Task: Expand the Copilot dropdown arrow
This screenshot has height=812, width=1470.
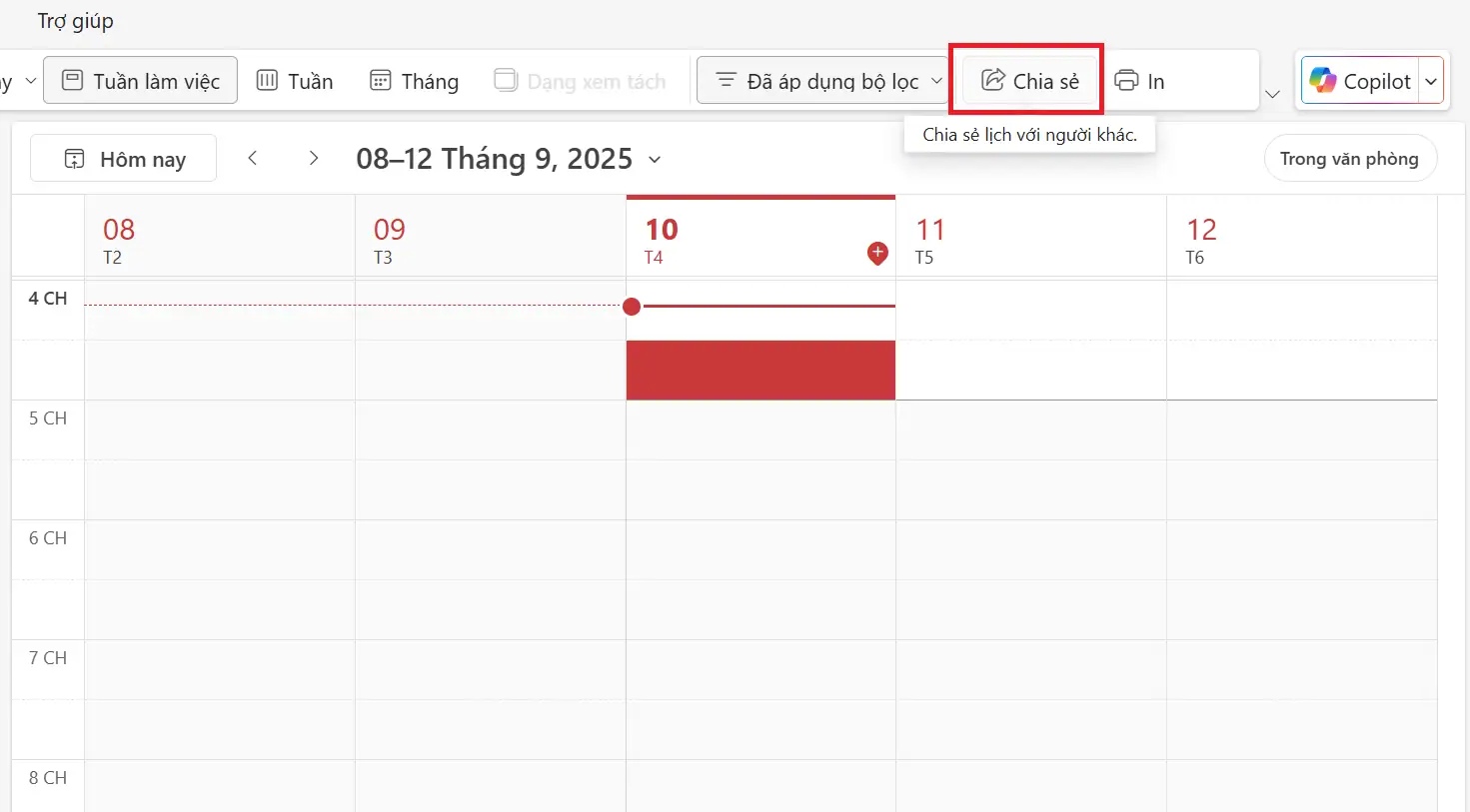Action: click(x=1431, y=81)
